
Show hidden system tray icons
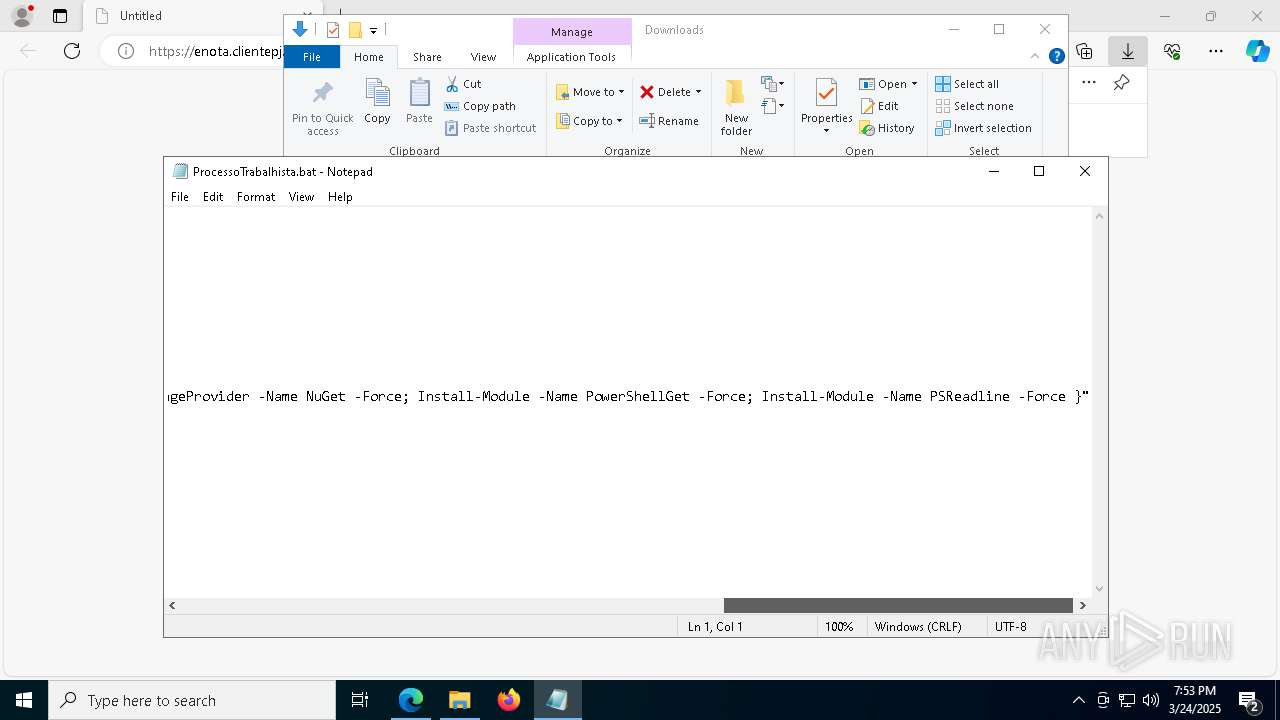(x=1078, y=700)
